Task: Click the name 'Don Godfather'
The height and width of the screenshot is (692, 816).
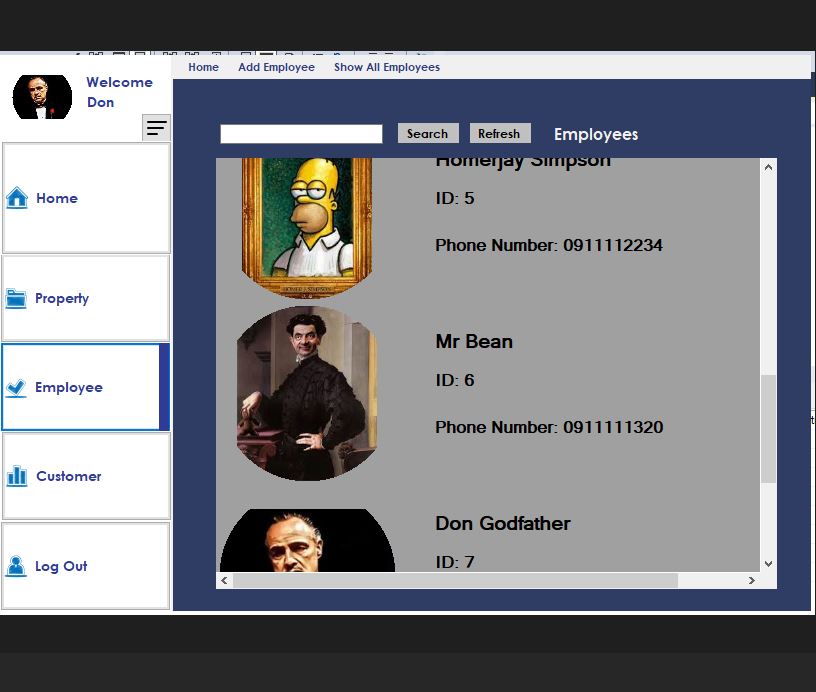Action: [x=503, y=523]
